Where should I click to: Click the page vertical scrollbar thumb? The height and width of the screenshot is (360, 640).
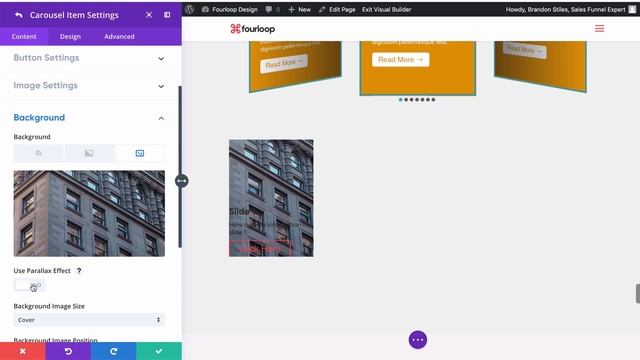point(638,293)
